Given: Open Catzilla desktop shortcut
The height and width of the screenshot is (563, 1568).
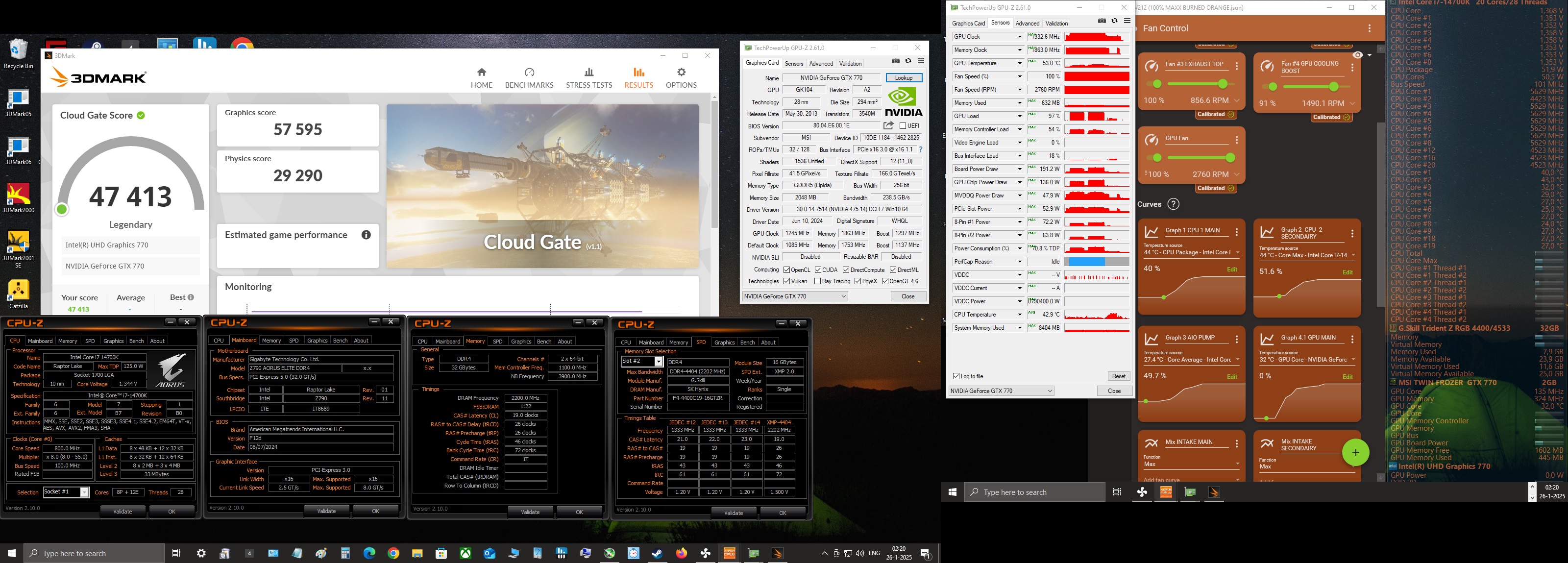Looking at the screenshot, I should (18, 294).
